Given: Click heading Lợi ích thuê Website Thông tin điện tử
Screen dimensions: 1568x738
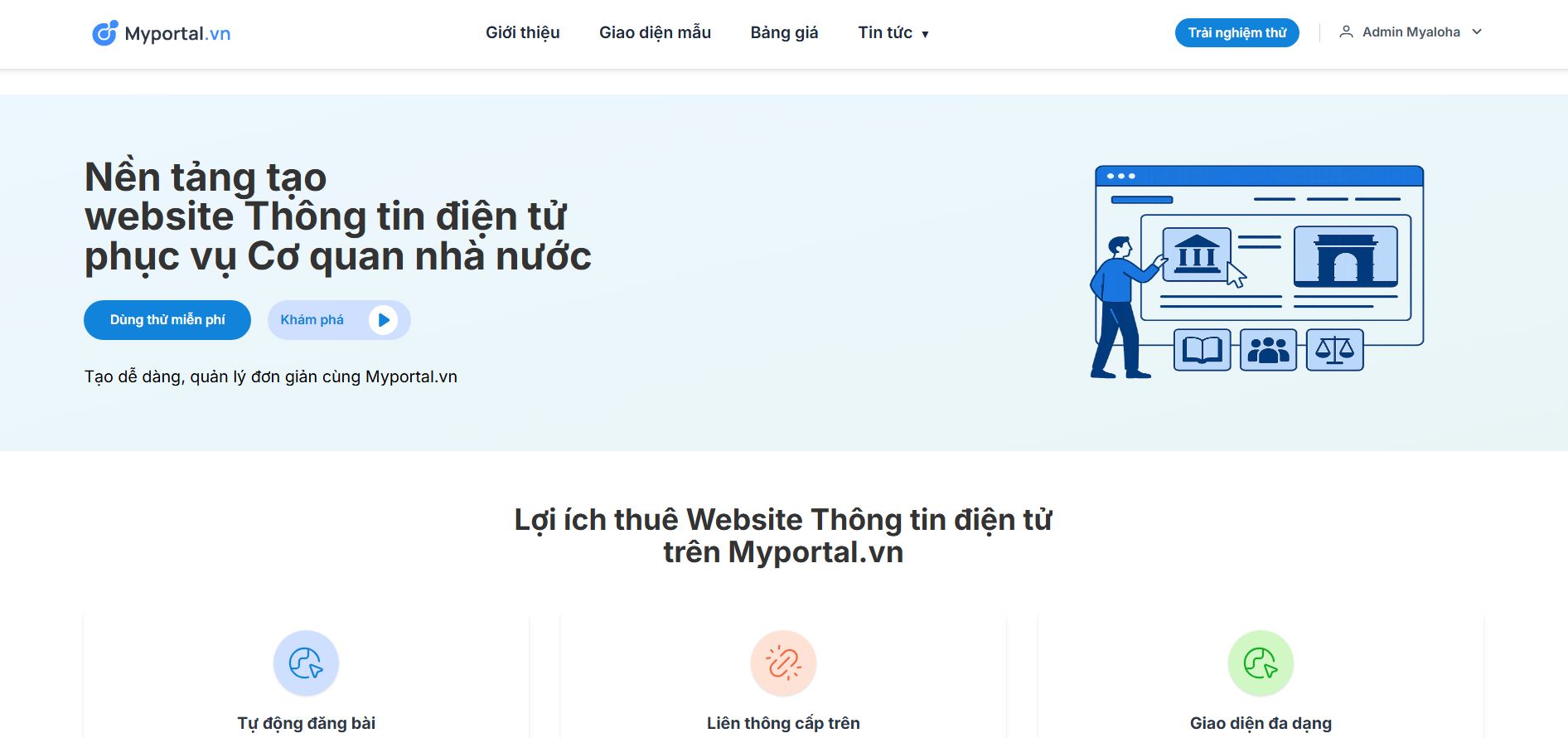Looking at the screenshot, I should point(783,536).
